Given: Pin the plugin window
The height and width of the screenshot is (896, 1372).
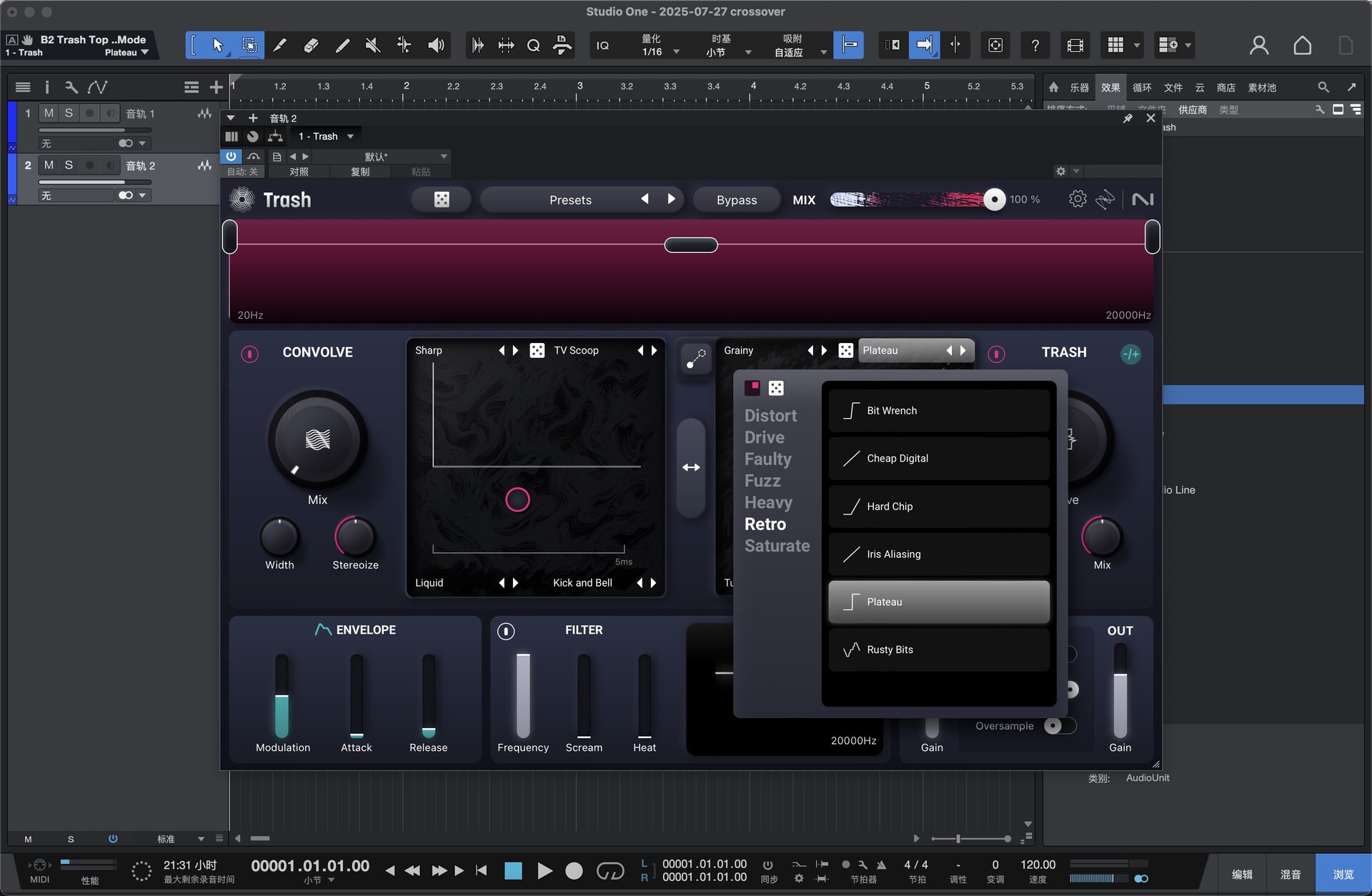Looking at the screenshot, I should tap(1128, 118).
